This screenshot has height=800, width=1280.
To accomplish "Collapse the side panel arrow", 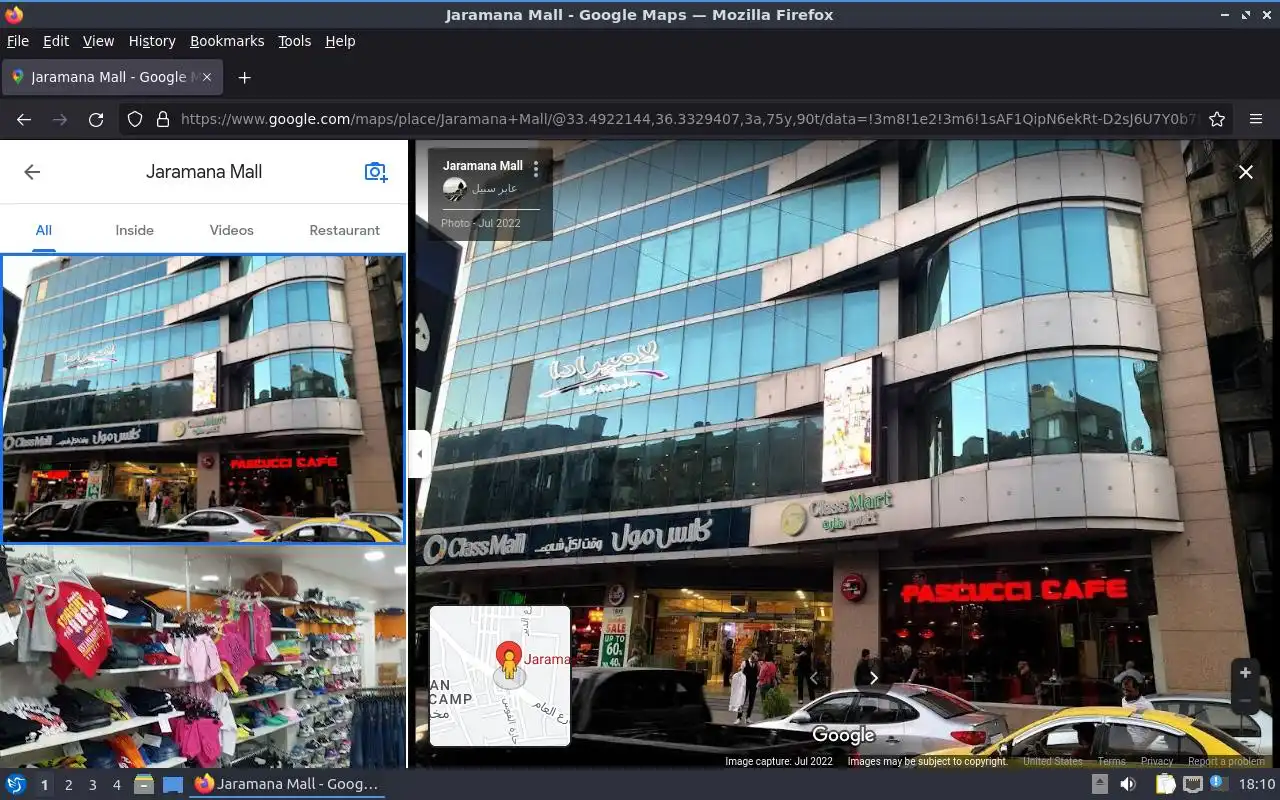I will 419,454.
